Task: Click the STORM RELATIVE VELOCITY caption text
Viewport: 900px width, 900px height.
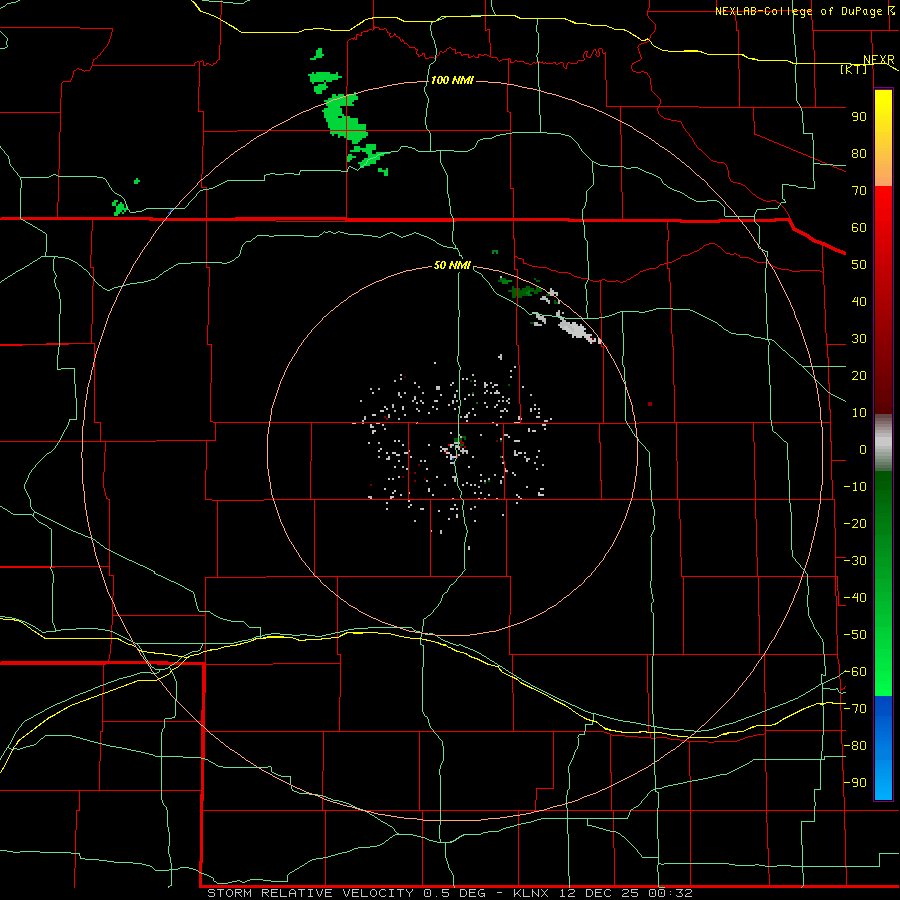Action: point(310,893)
